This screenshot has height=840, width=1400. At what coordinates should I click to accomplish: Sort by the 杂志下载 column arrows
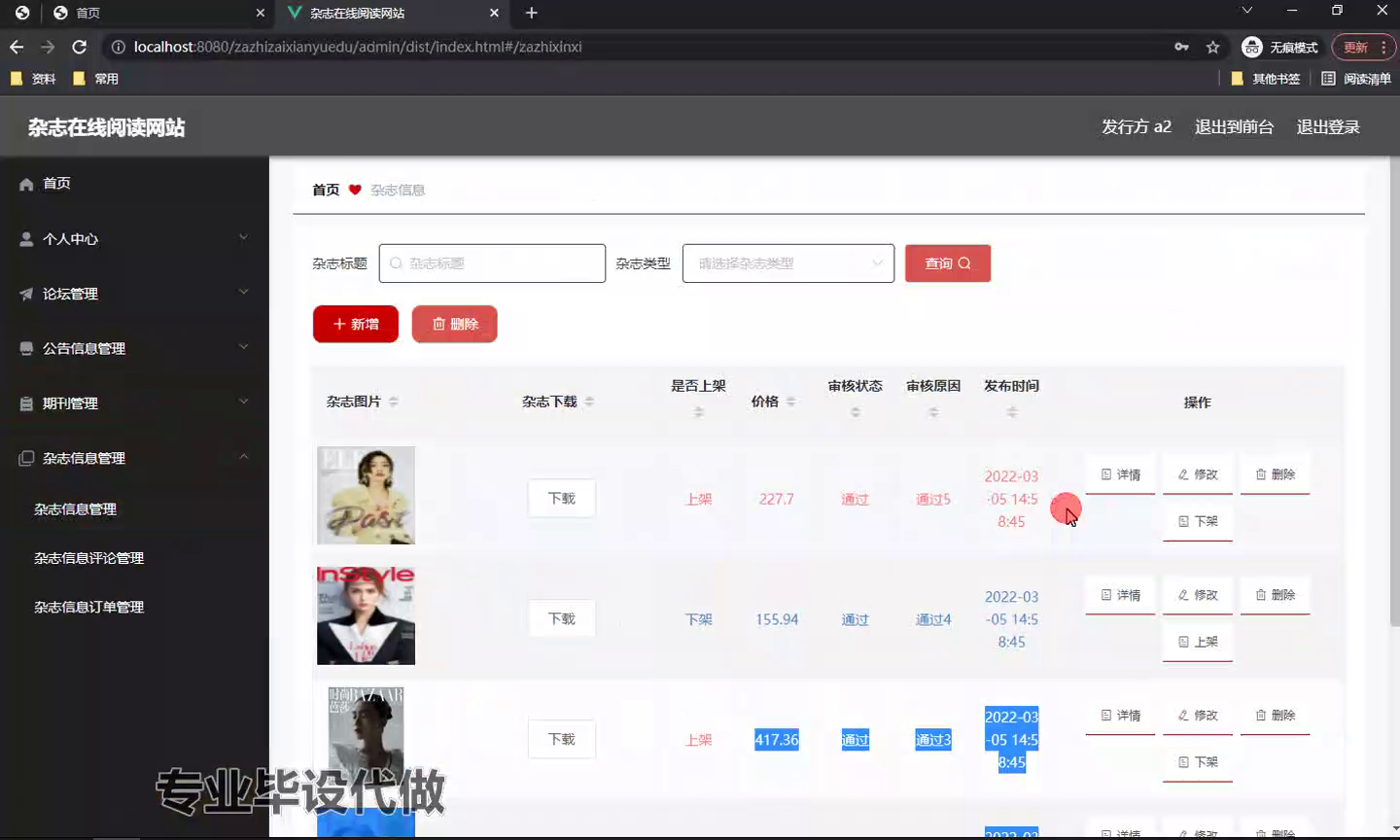[x=589, y=402]
